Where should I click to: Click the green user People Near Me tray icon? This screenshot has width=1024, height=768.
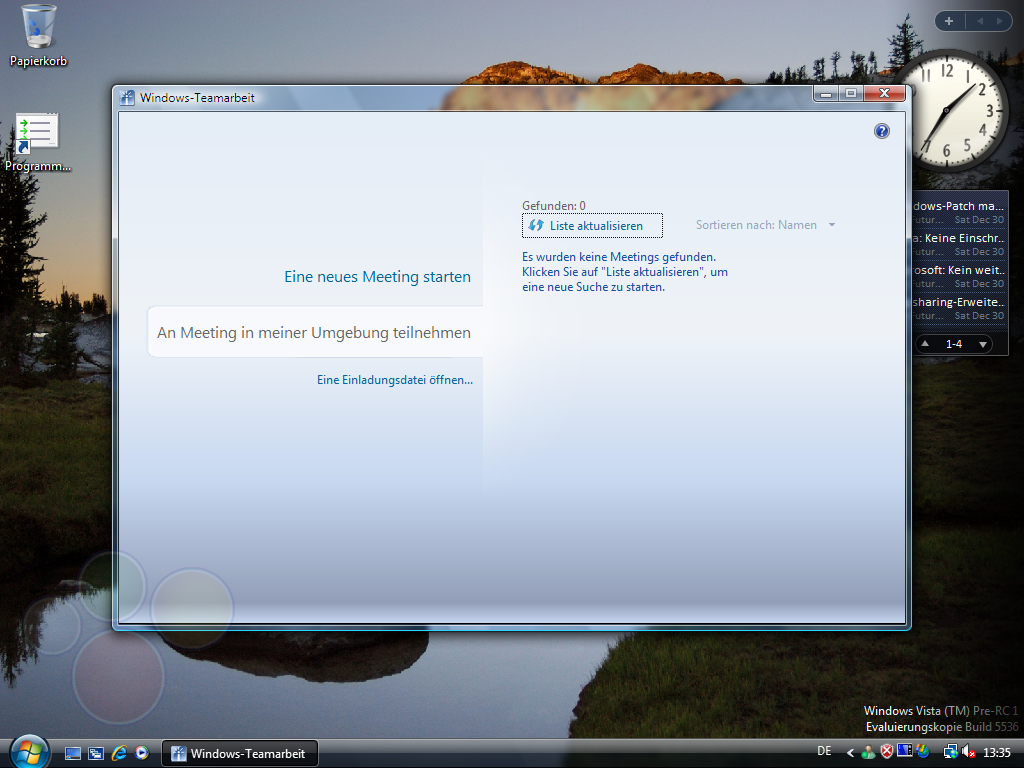pos(869,752)
